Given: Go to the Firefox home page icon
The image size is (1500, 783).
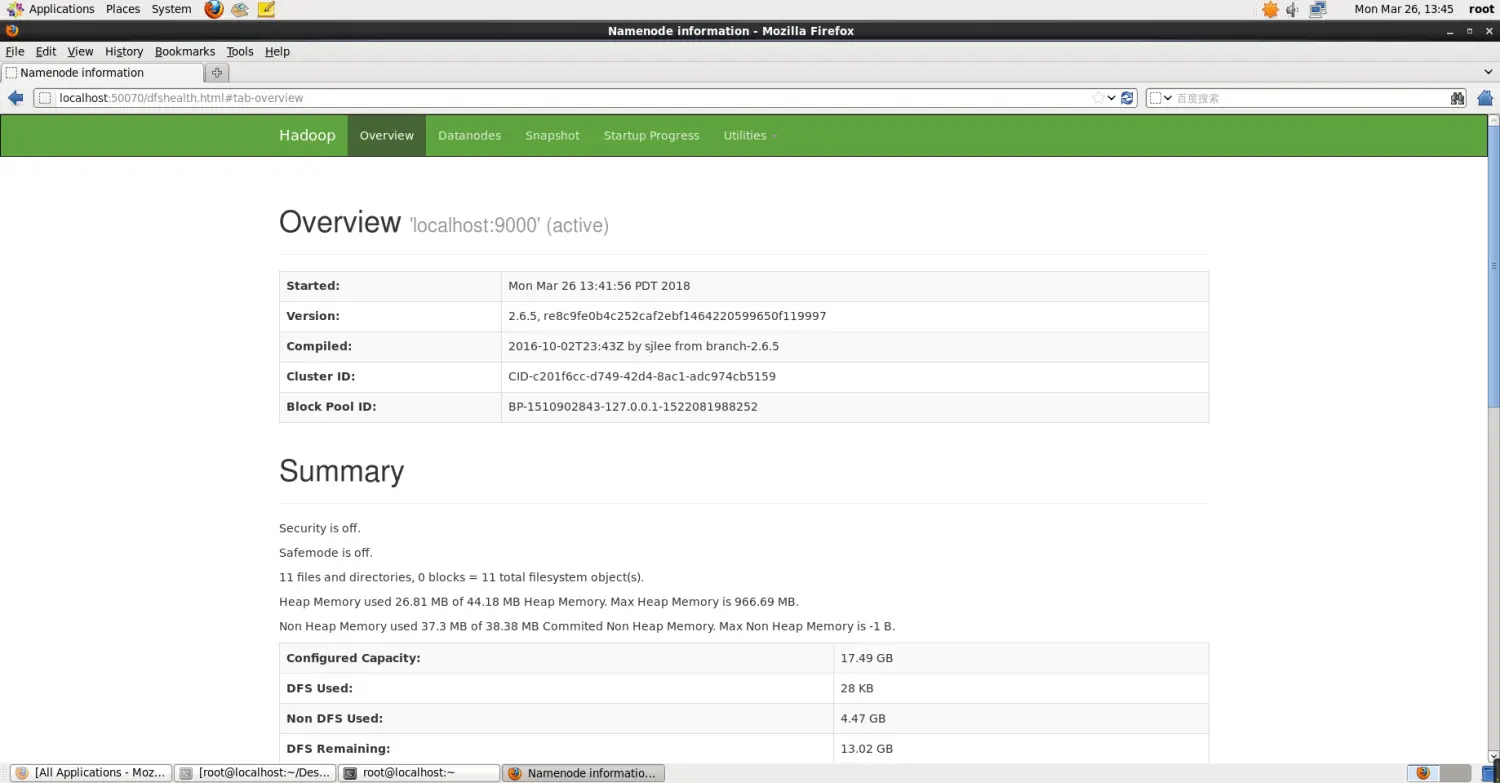Looking at the screenshot, I should click(x=1485, y=98).
